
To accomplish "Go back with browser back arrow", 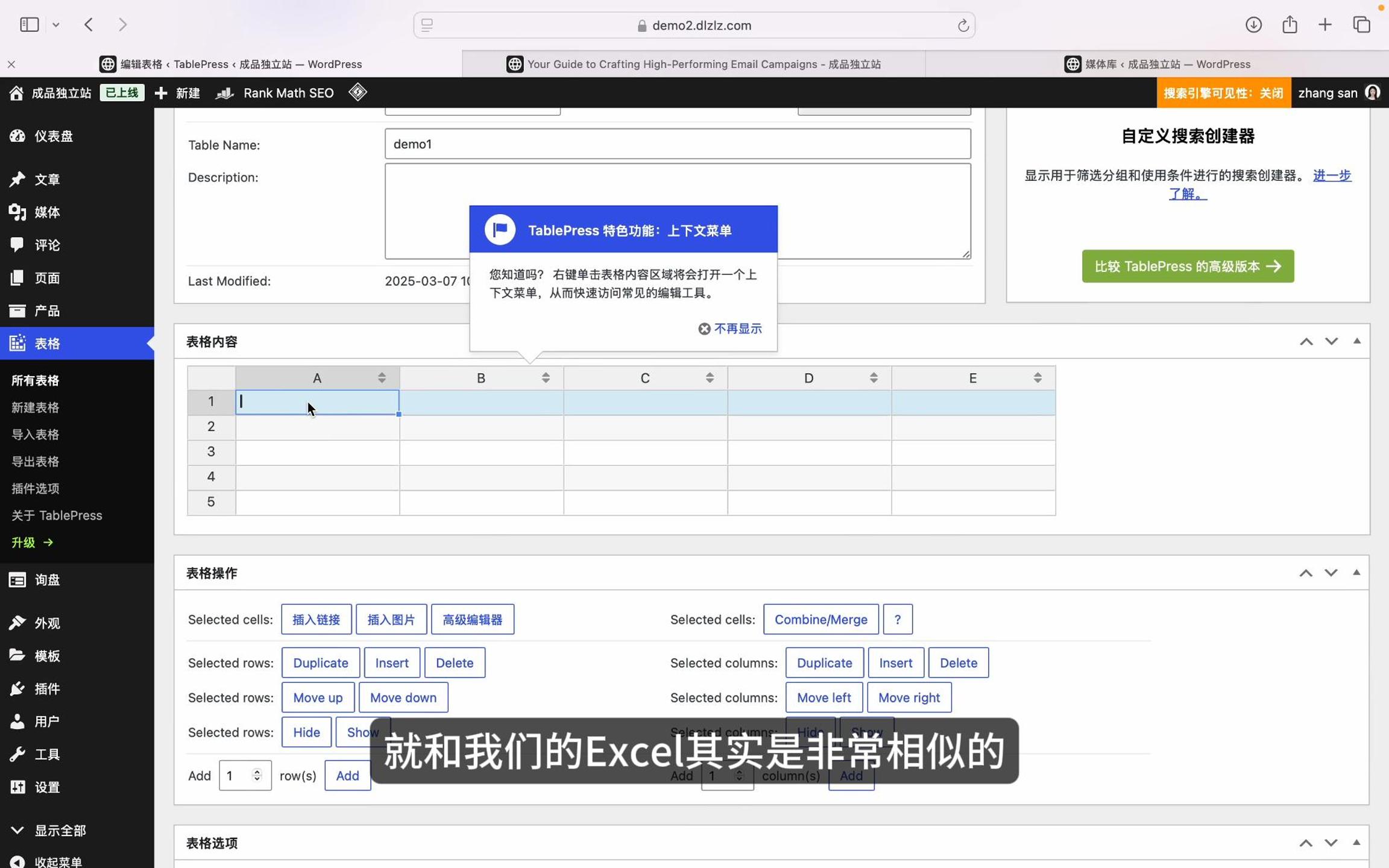I will point(89,25).
